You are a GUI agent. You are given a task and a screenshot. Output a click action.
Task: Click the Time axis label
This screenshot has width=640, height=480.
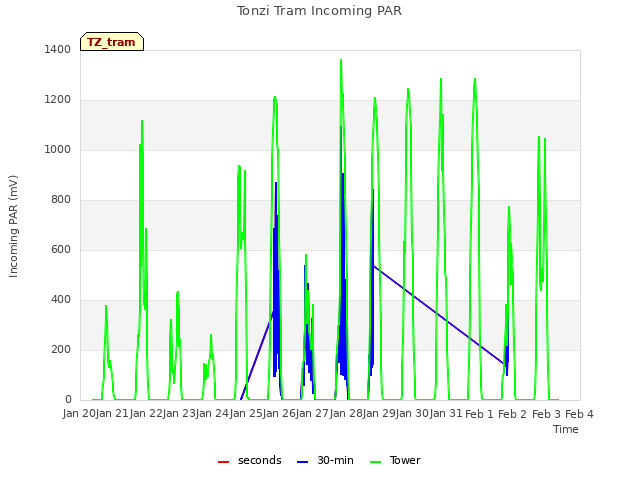(x=566, y=429)
